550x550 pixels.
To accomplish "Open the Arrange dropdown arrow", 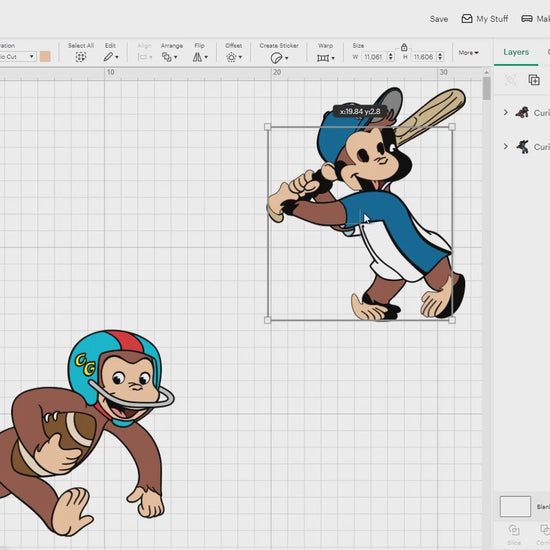I will [175, 57].
